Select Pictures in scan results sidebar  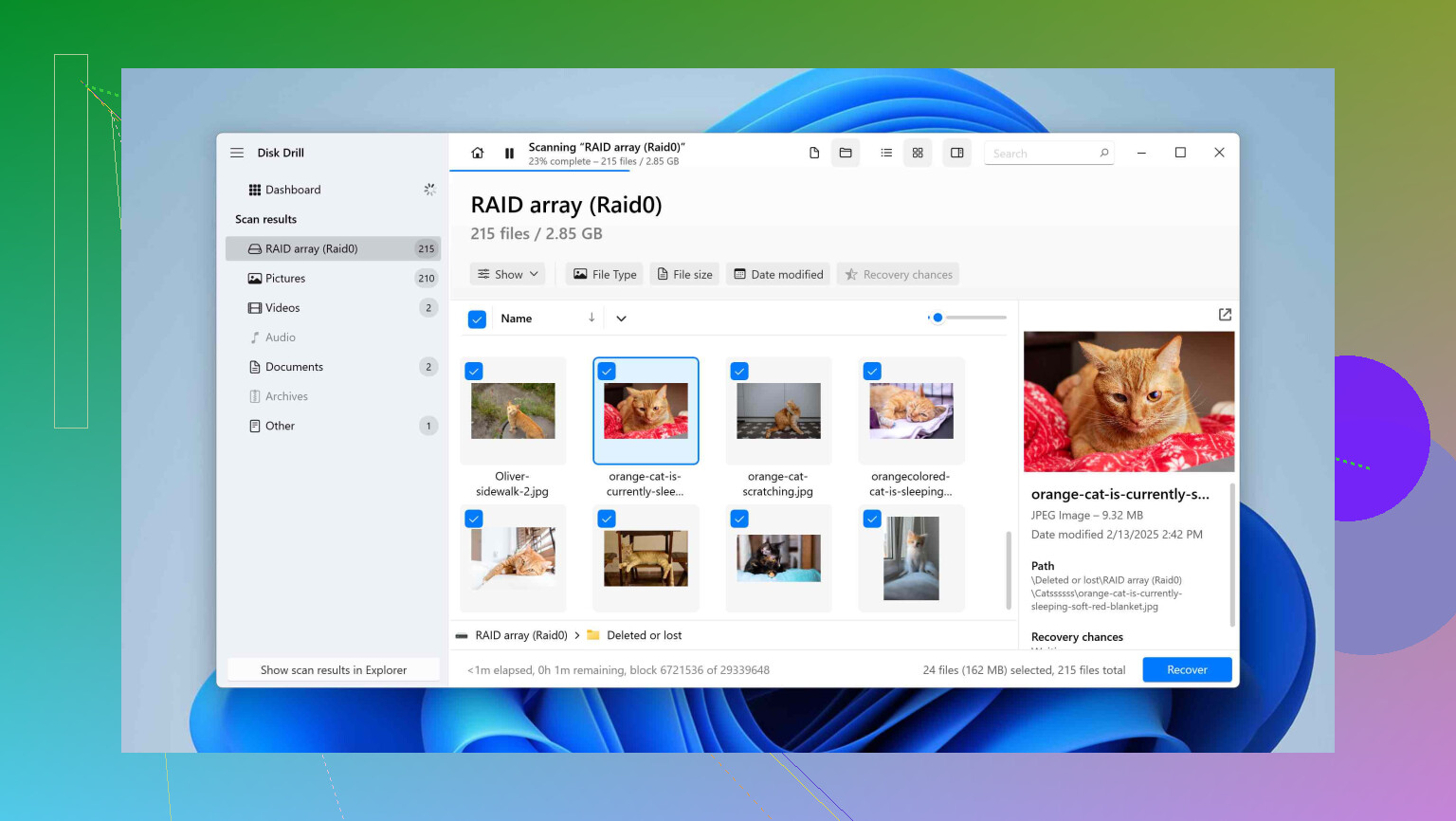point(285,279)
